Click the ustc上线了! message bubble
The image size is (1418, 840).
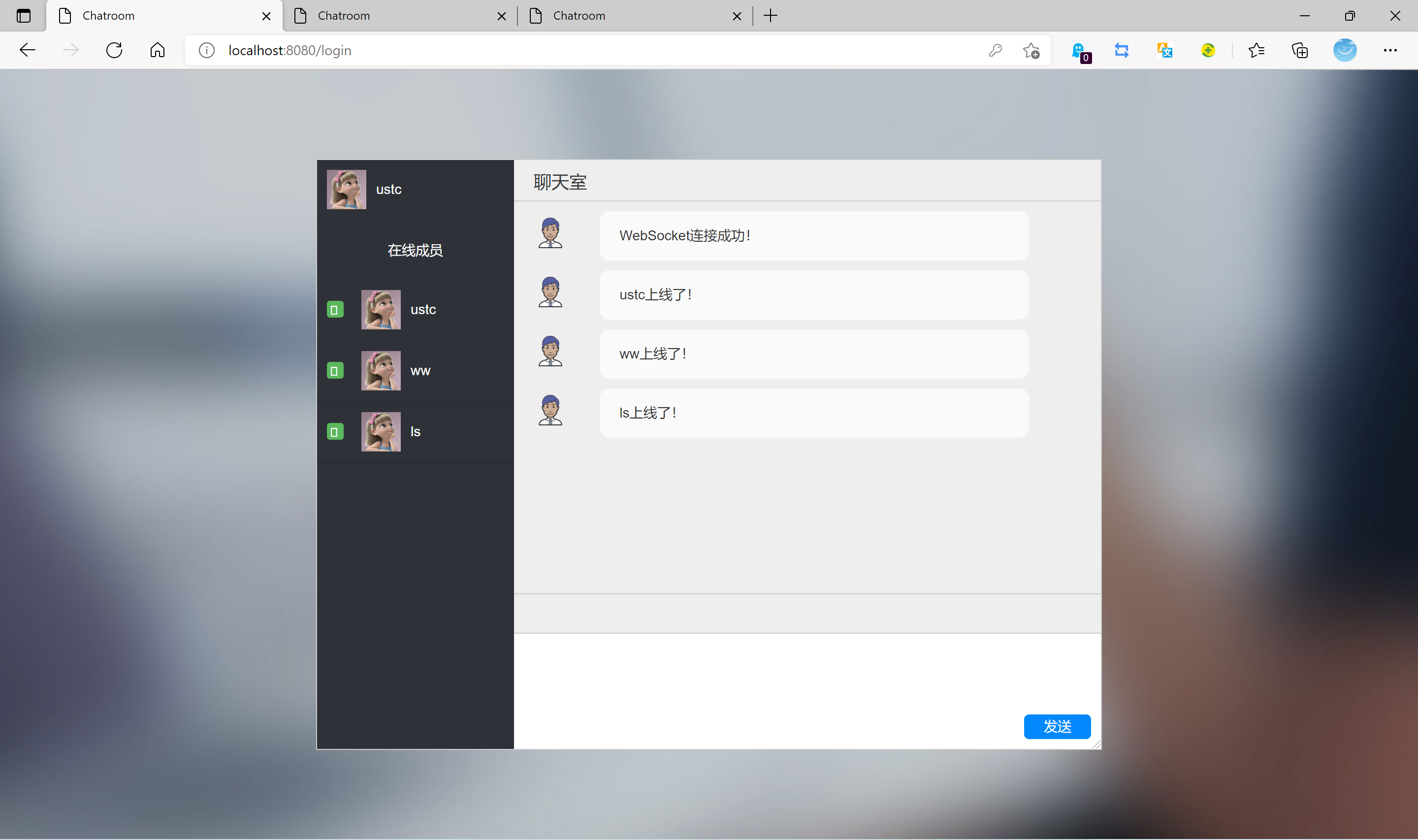coord(814,295)
